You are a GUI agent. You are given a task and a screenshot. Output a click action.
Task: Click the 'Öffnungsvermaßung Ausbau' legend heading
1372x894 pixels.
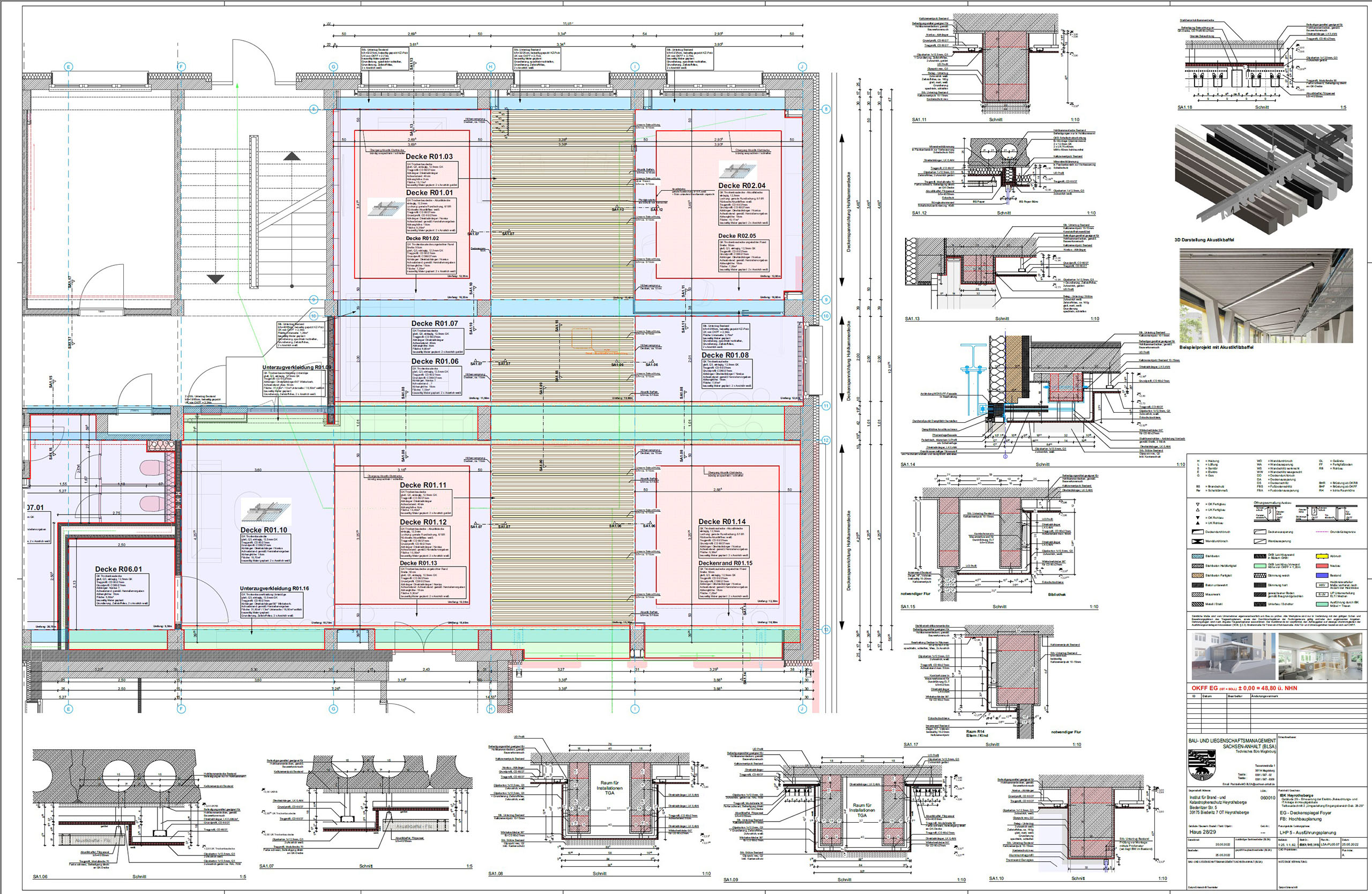coord(1273,503)
